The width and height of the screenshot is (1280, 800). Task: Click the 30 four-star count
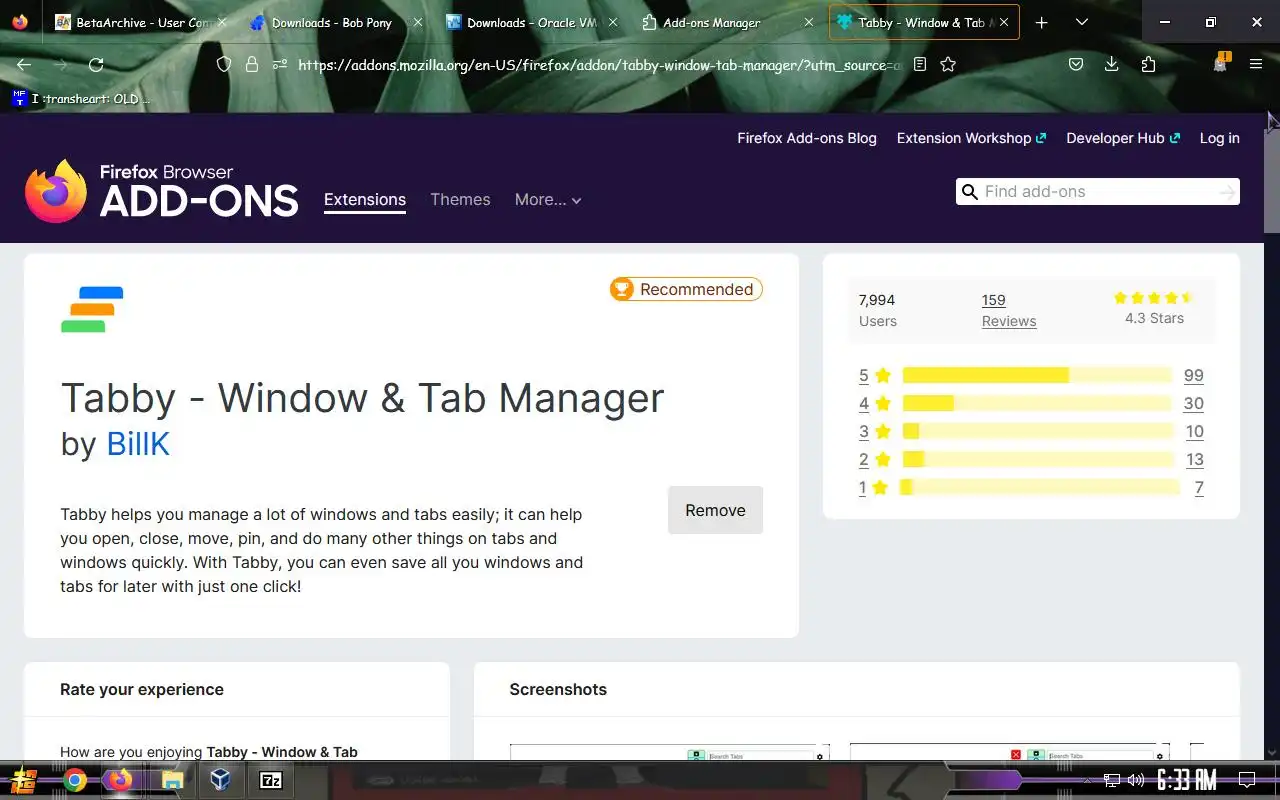tap(1193, 404)
